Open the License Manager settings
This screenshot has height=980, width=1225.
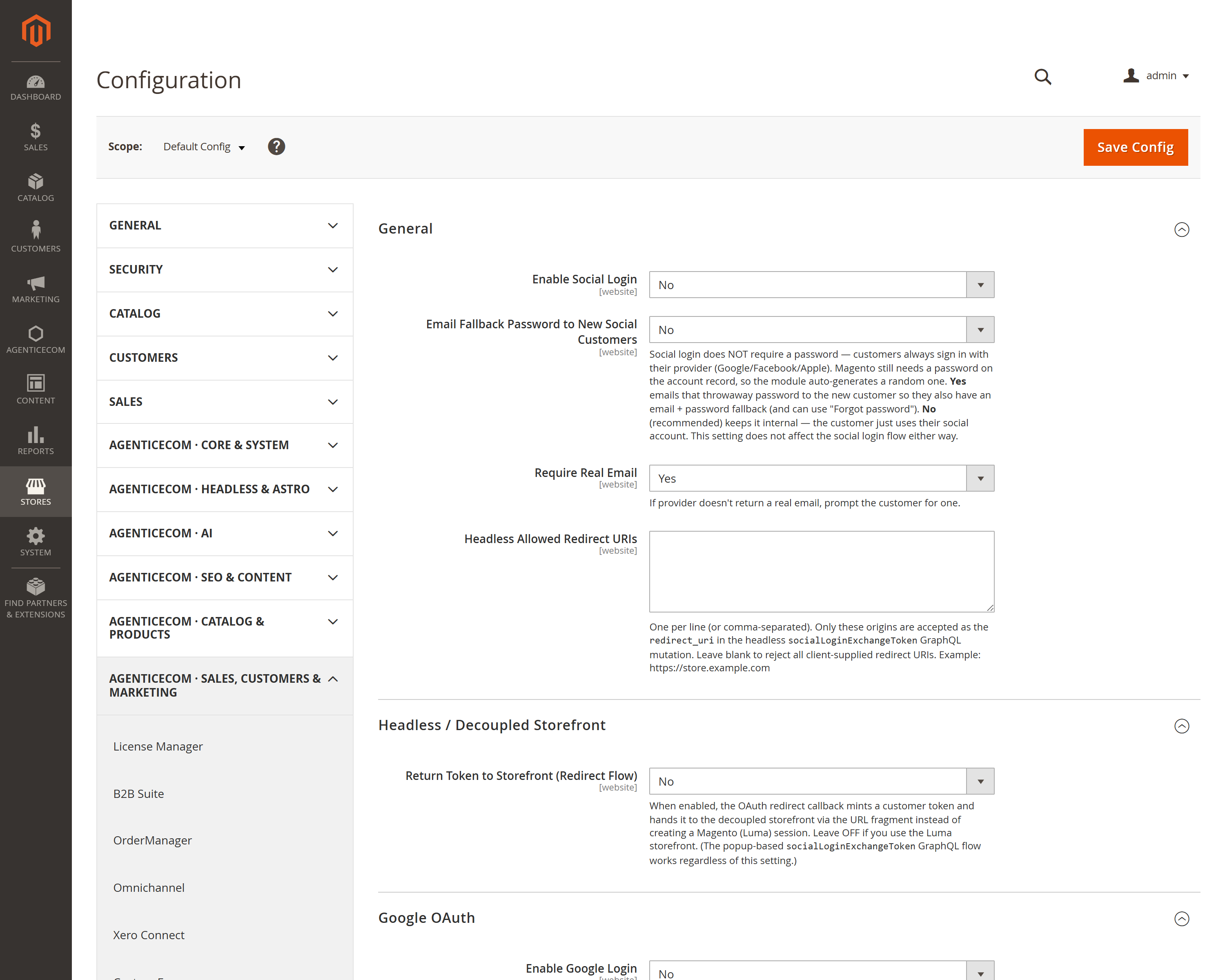tap(158, 746)
